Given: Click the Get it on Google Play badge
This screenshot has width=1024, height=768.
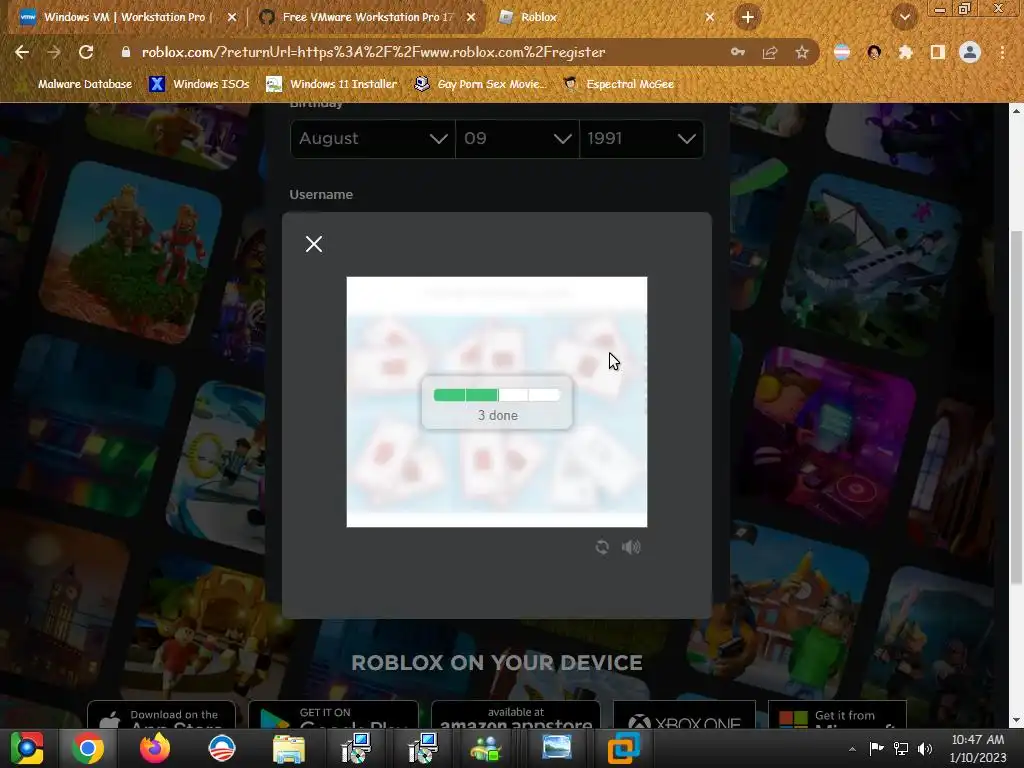Looking at the screenshot, I should [334, 714].
